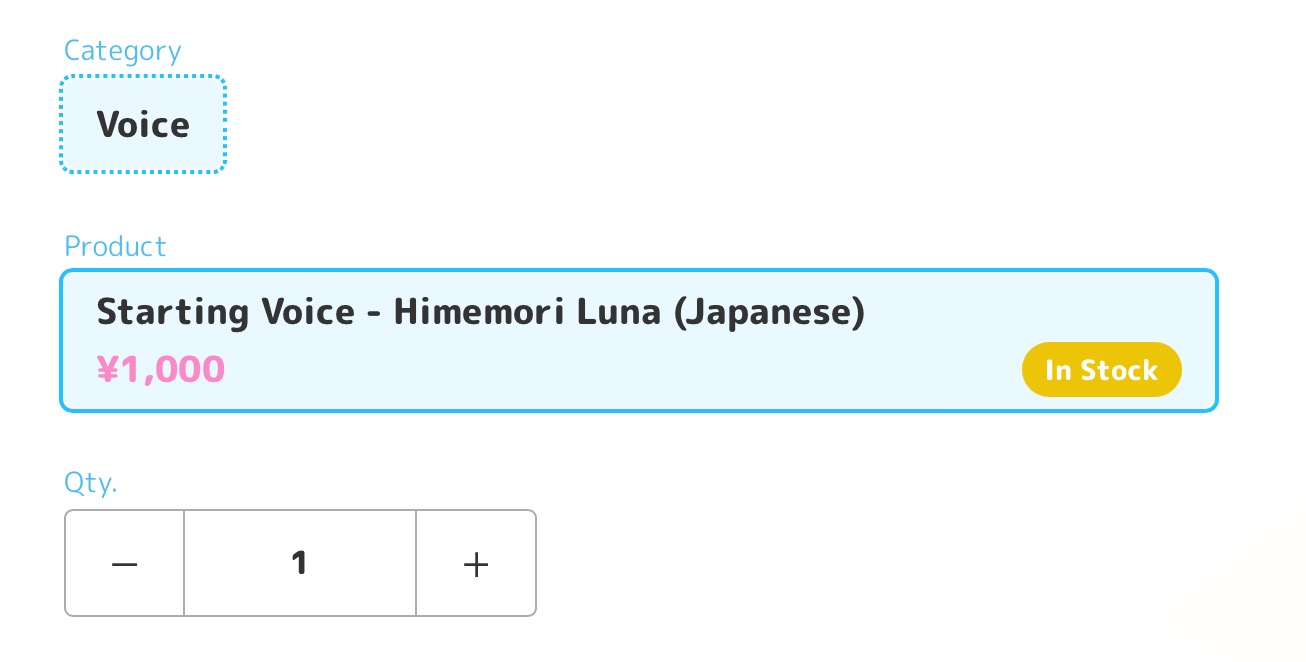
Task: Select the Voice category option
Action: (143, 125)
